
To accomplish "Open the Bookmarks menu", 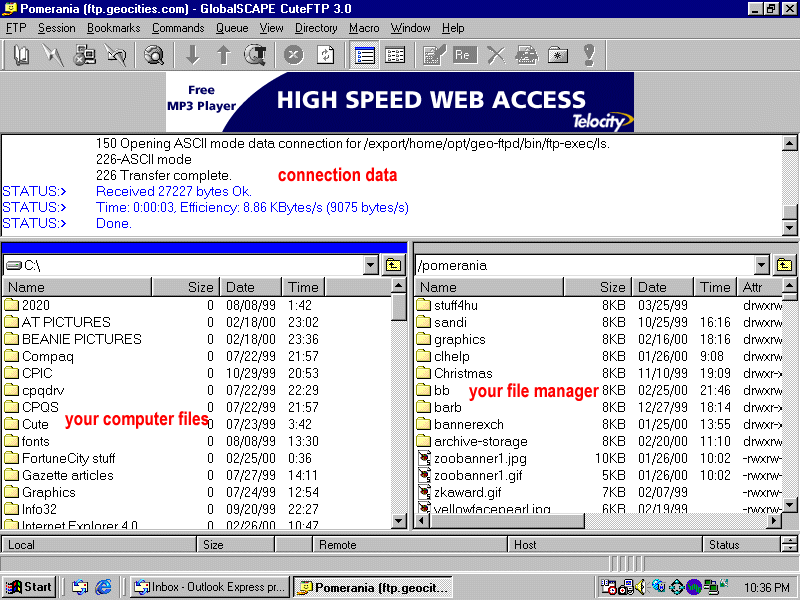I will coord(113,28).
